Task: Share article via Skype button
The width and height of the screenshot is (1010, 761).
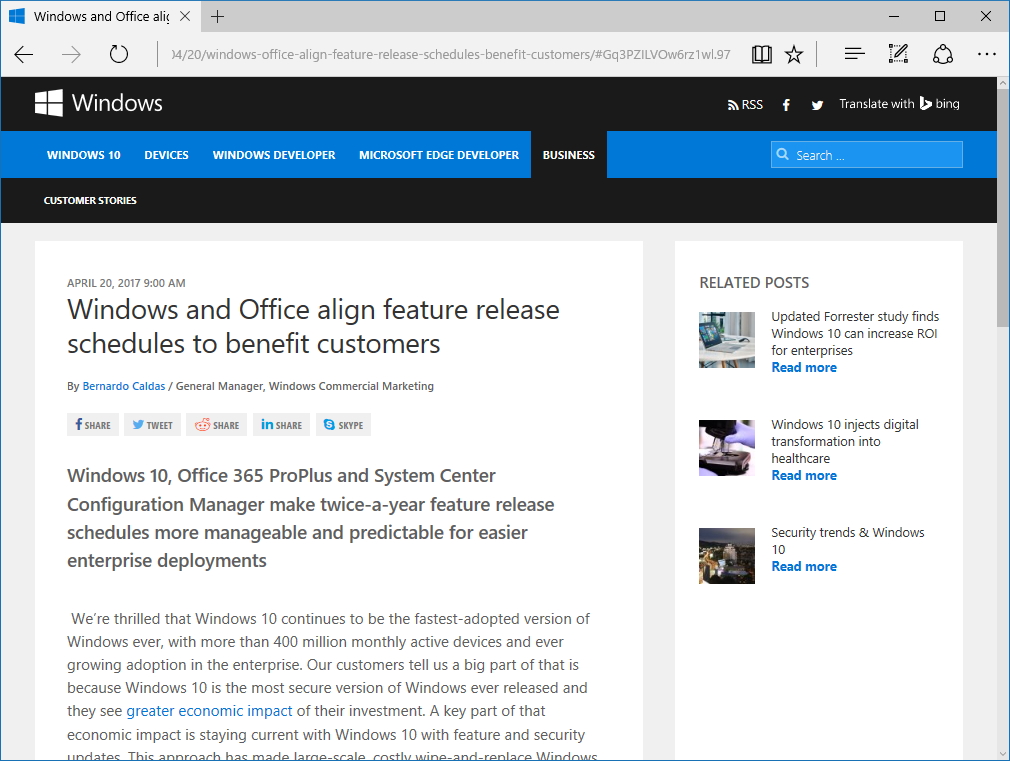Action: (343, 425)
